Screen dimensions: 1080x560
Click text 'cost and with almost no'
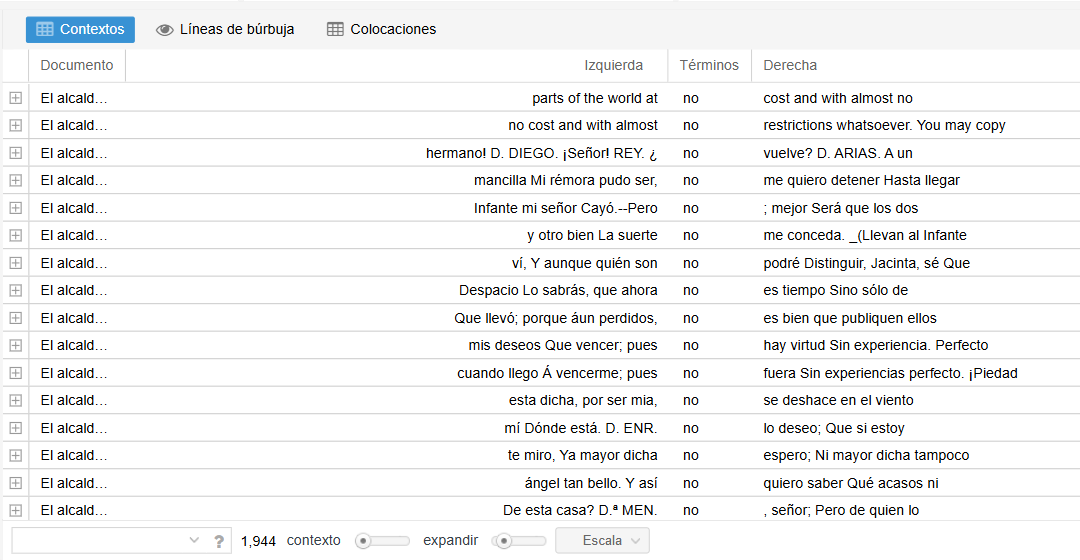coord(838,98)
